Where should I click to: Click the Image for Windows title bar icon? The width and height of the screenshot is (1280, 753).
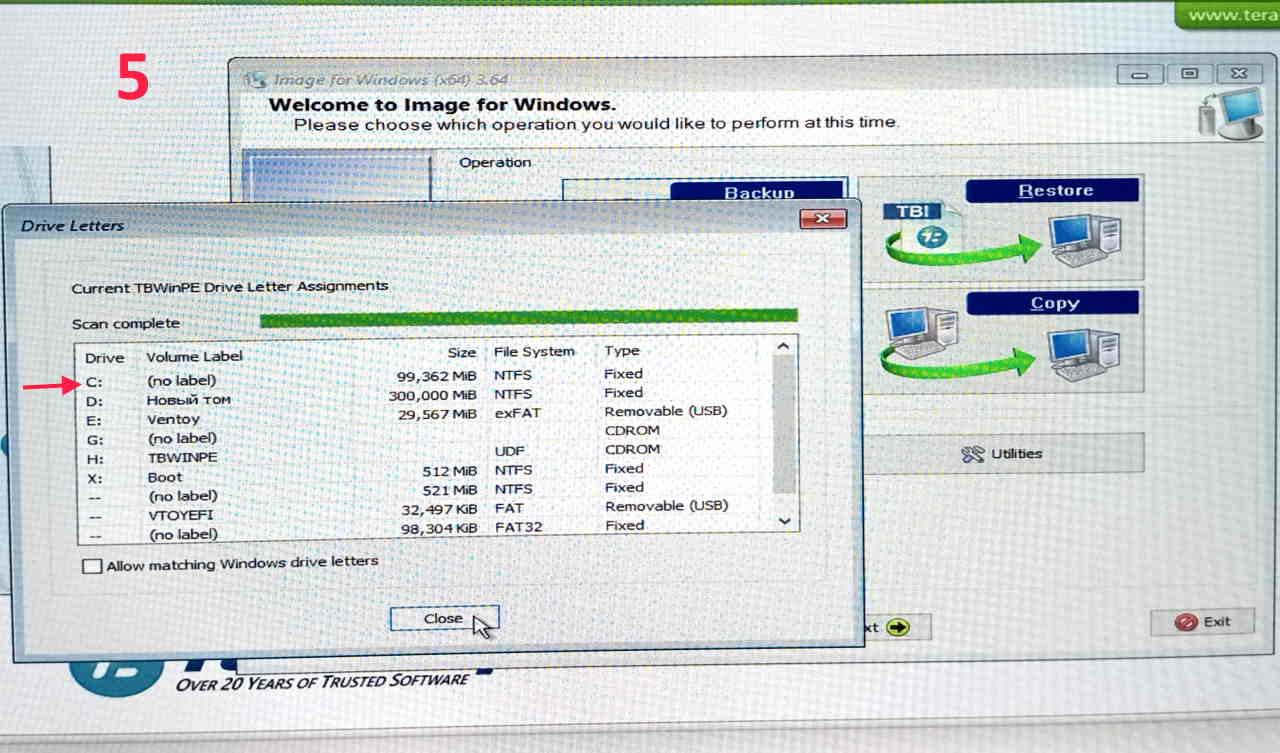tap(256, 79)
